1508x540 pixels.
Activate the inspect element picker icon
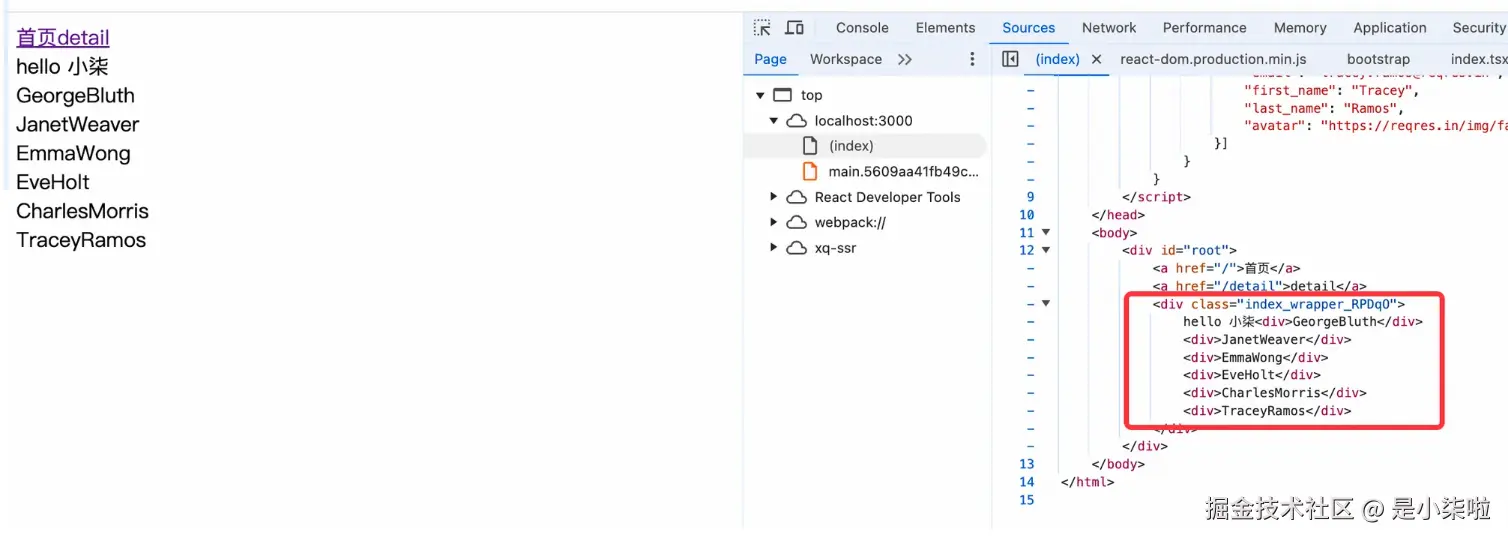tap(763, 28)
